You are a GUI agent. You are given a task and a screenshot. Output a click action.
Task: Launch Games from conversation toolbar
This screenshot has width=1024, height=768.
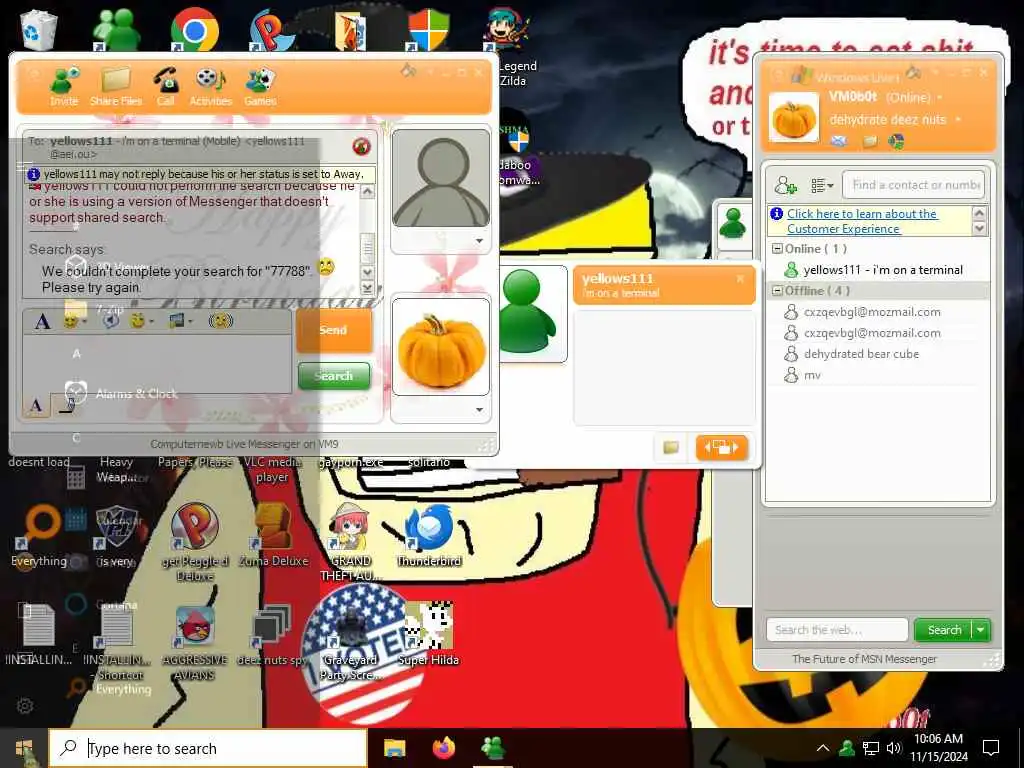pos(260,86)
